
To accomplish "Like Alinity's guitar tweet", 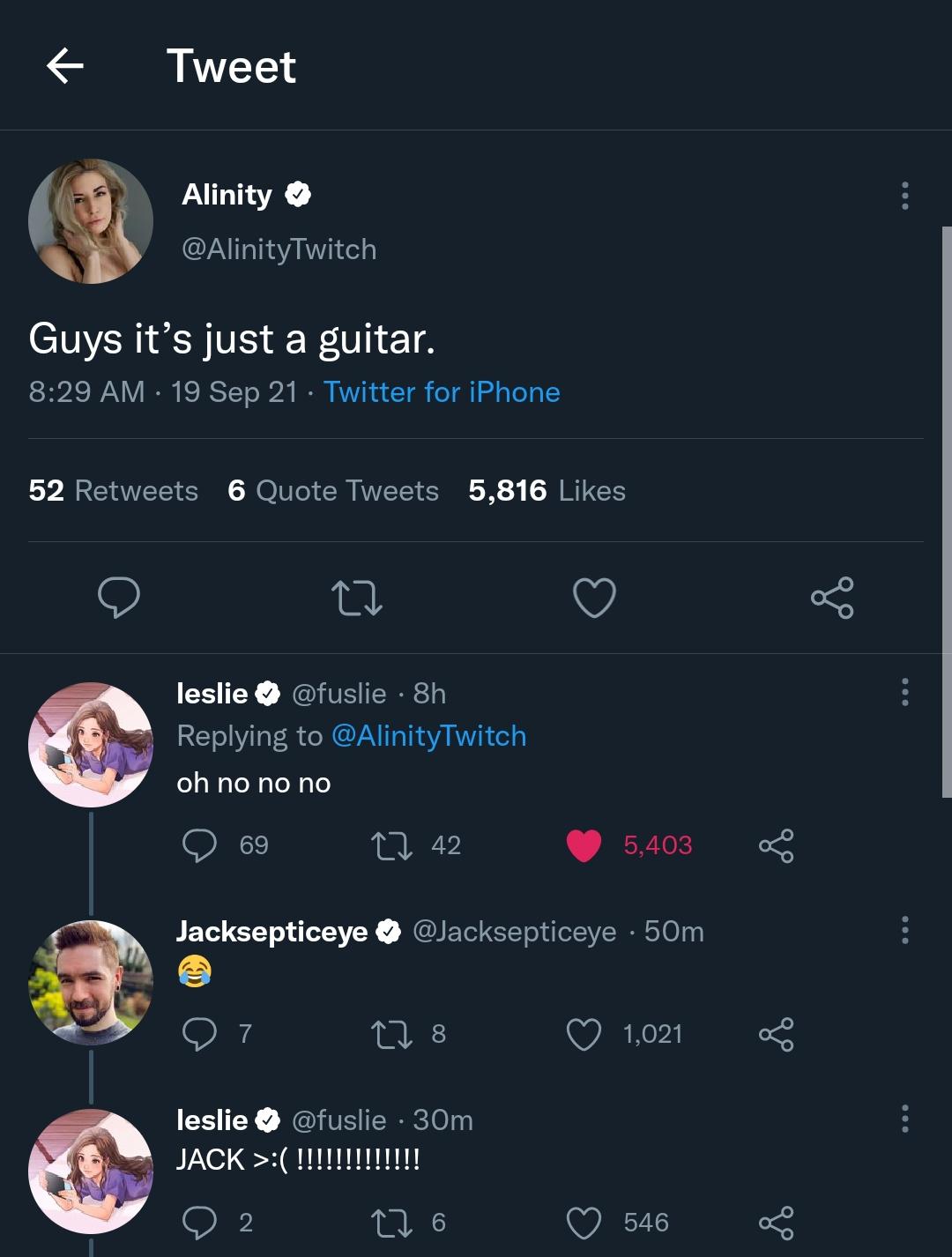I will (x=594, y=598).
